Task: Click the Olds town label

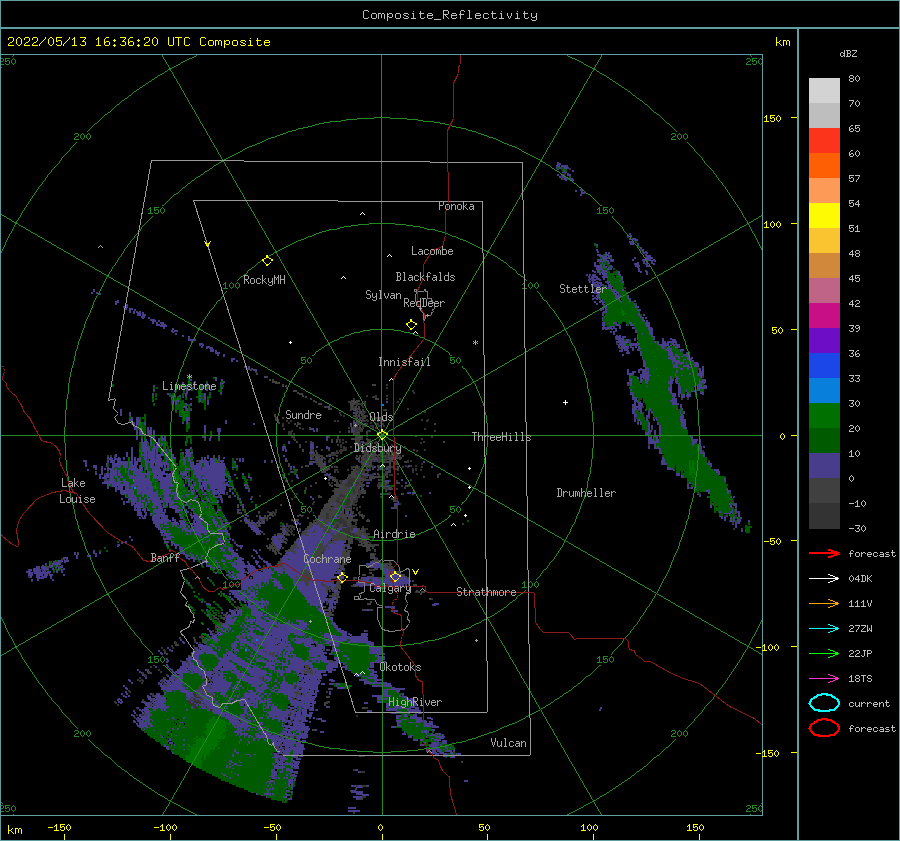Action: 381,417
